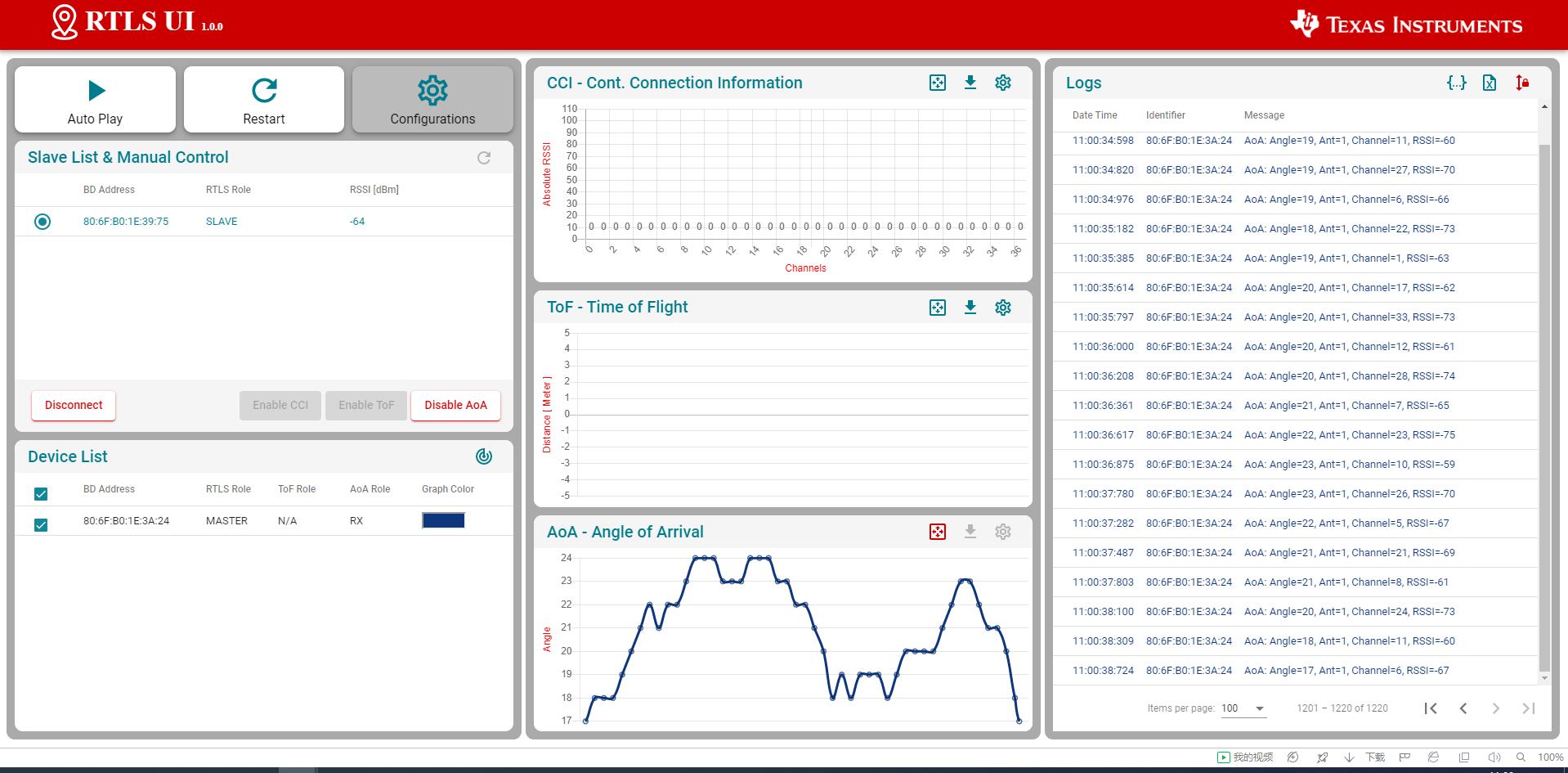
Task: Click the slave RSSI value -64
Action: (x=357, y=222)
